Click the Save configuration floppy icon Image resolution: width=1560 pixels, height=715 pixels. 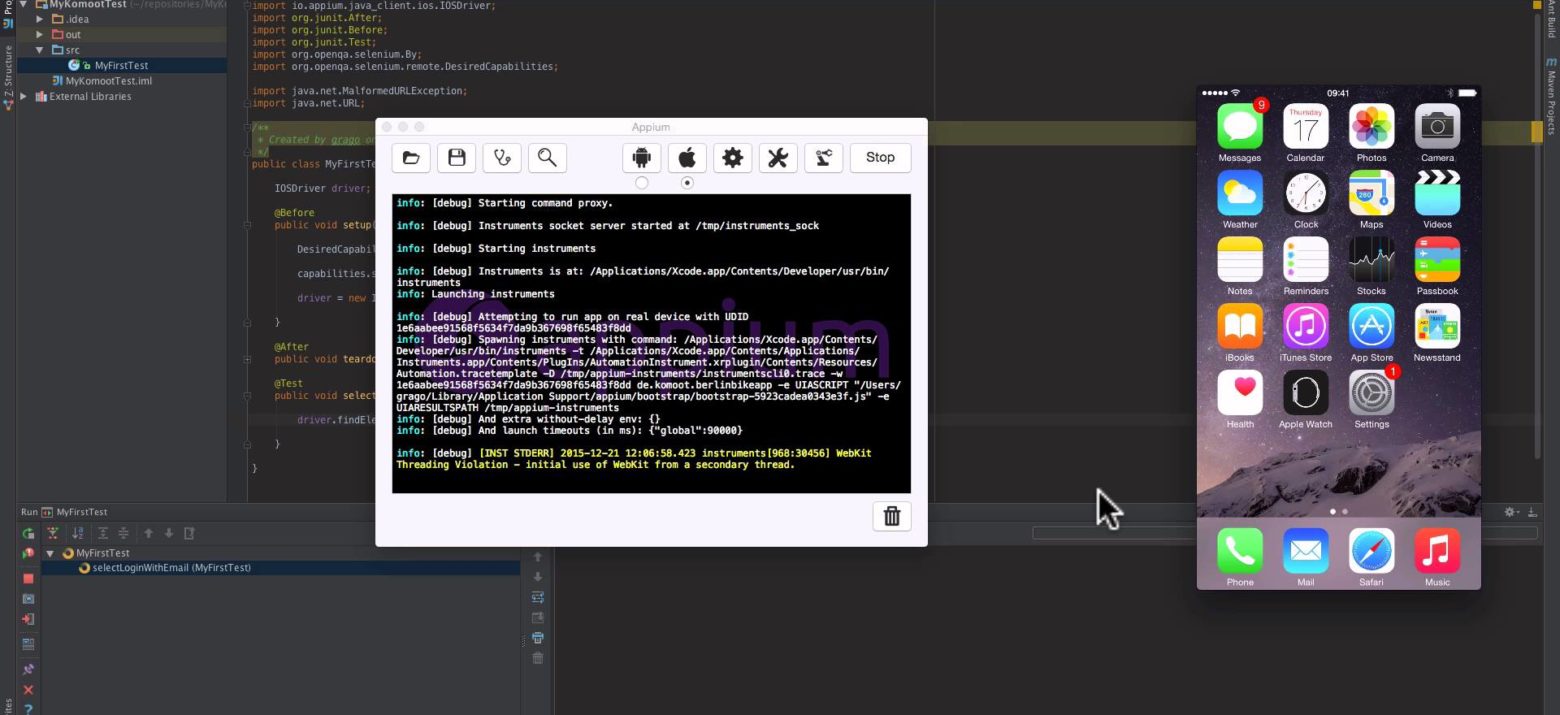(456, 157)
